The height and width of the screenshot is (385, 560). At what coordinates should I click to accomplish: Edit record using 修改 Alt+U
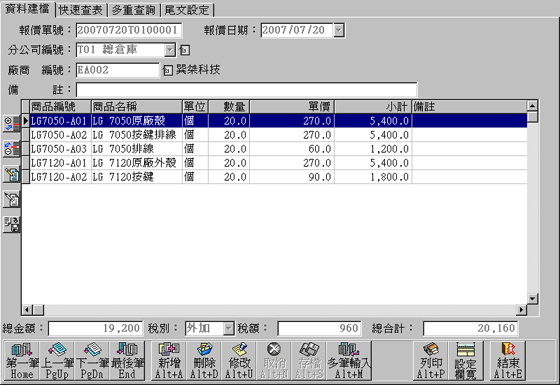click(239, 361)
